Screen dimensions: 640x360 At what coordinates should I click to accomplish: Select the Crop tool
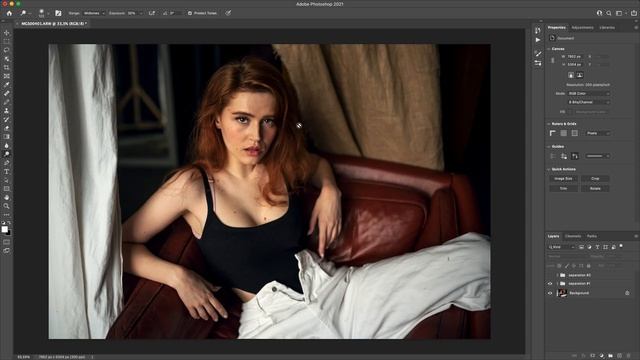pos(7,67)
